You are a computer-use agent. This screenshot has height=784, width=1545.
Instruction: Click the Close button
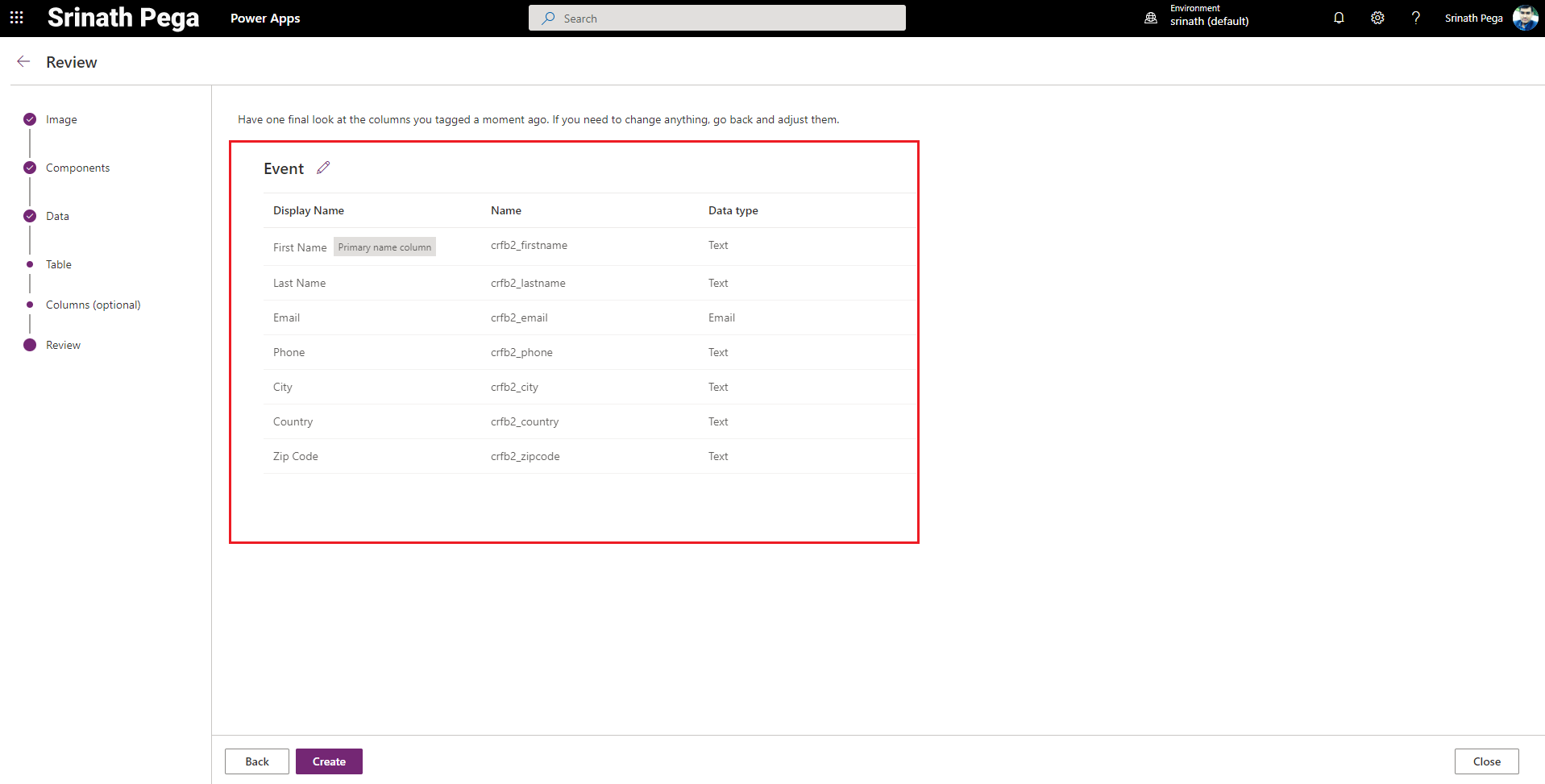point(1486,761)
